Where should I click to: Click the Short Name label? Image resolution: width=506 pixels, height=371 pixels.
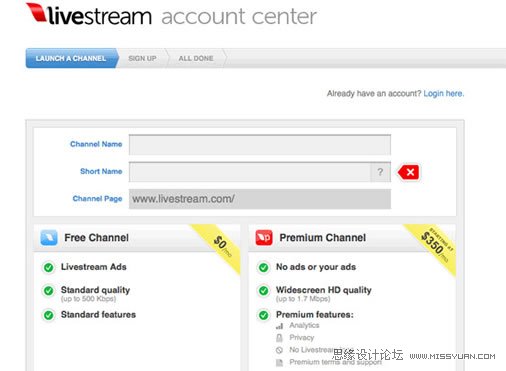coord(101,171)
